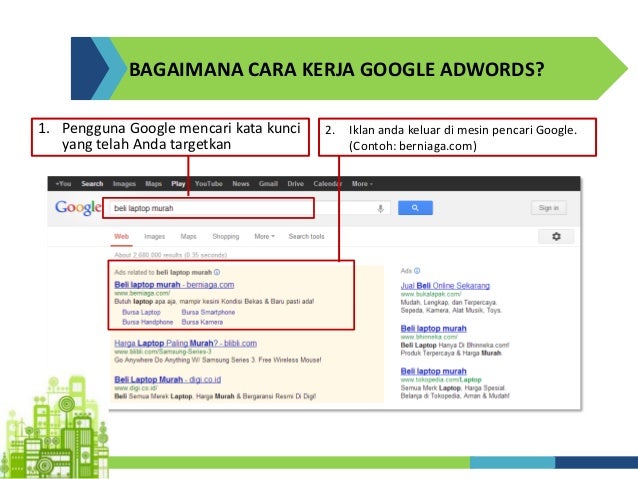Open +You in the top bar
The image size is (638, 479).
tap(63, 184)
